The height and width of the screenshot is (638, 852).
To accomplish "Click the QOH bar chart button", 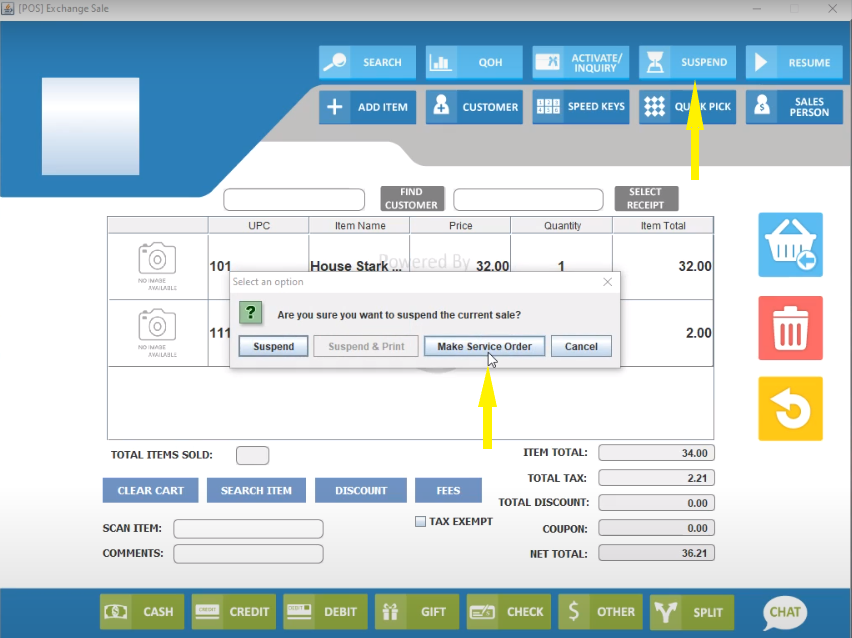I will coord(474,62).
